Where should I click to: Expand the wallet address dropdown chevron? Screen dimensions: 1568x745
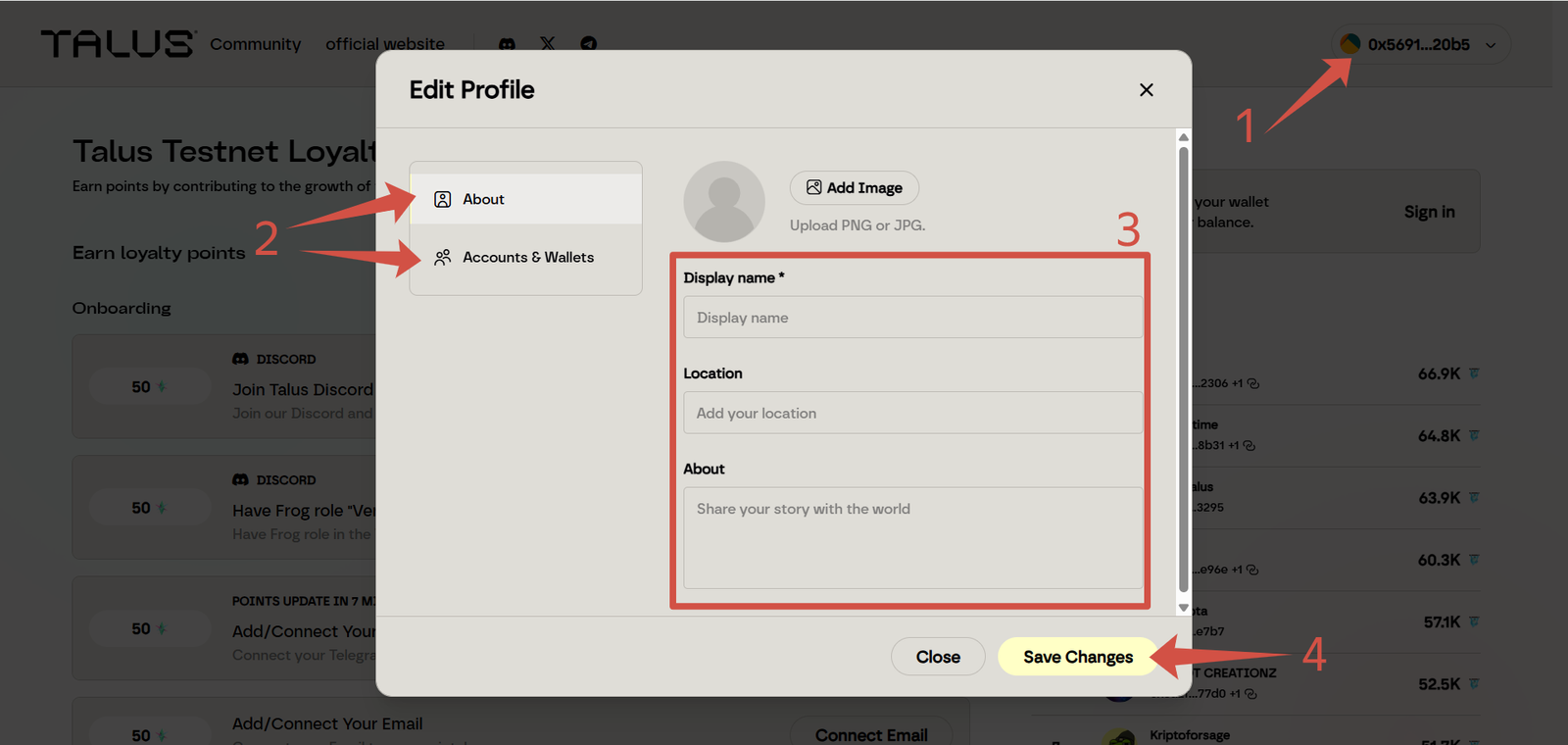pos(1491,45)
